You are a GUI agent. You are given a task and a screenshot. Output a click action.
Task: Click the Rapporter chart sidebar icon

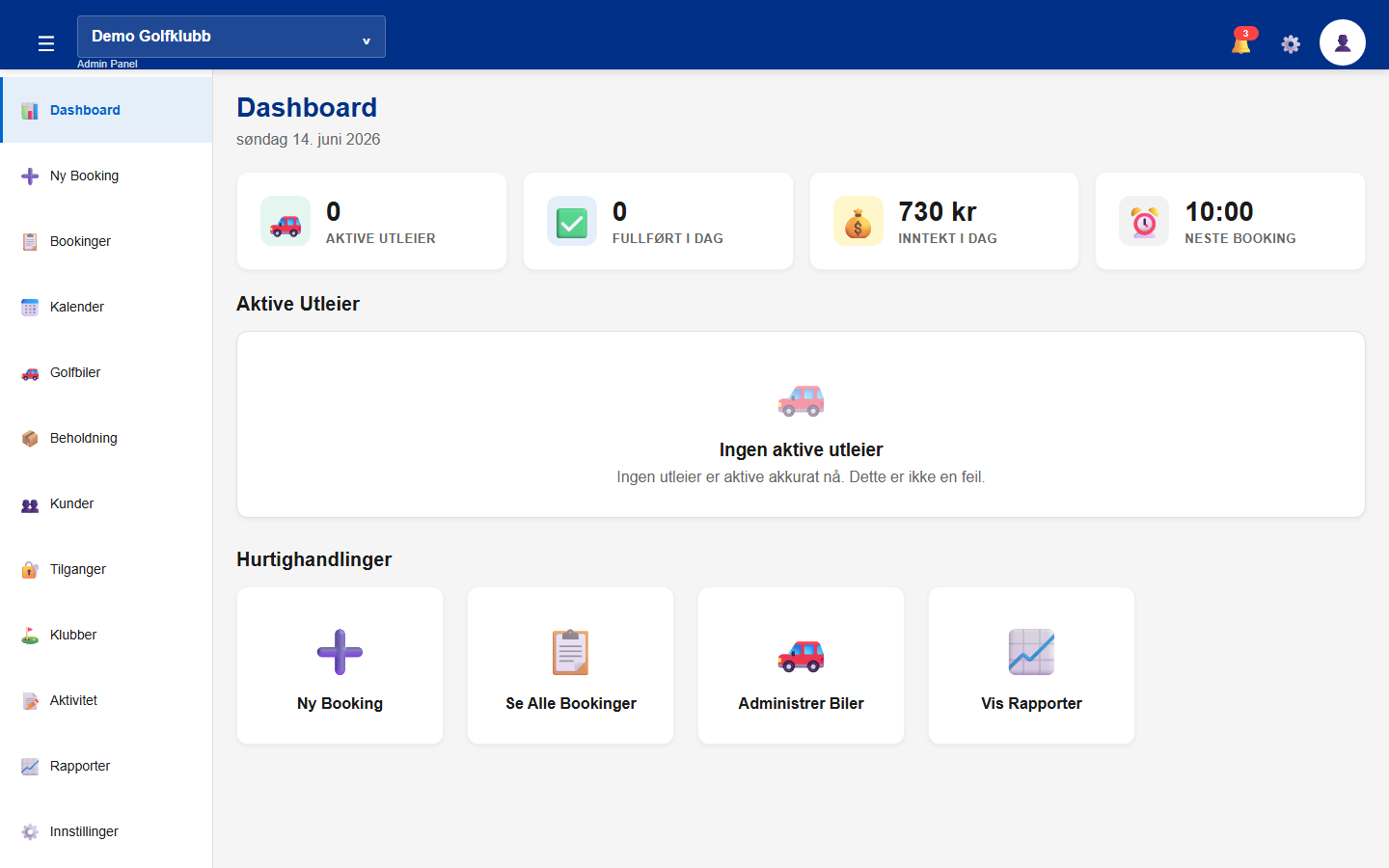pos(30,766)
